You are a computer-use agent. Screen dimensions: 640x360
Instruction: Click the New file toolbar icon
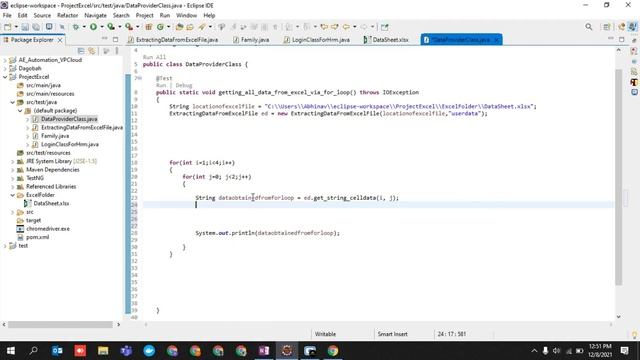click(7, 27)
